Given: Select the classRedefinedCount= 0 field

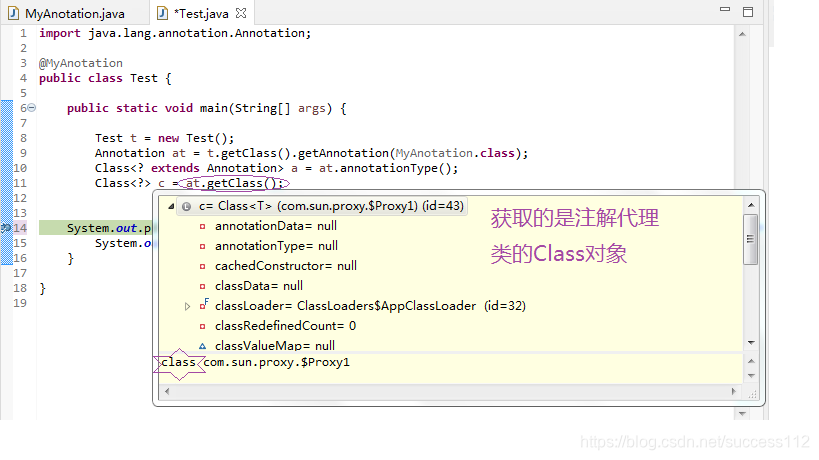Looking at the screenshot, I should pyautogui.click(x=285, y=326).
